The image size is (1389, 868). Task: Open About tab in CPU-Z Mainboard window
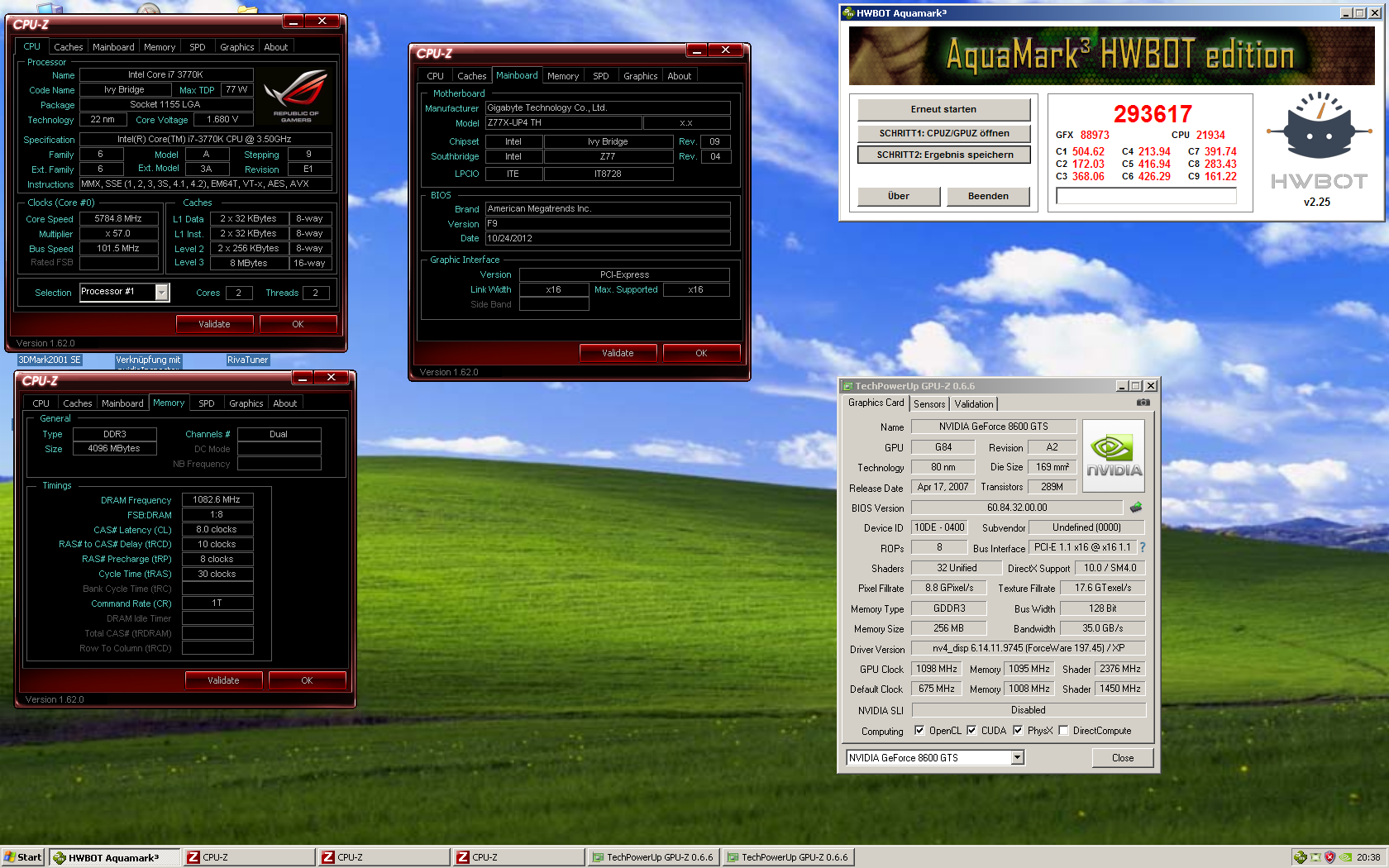click(680, 76)
